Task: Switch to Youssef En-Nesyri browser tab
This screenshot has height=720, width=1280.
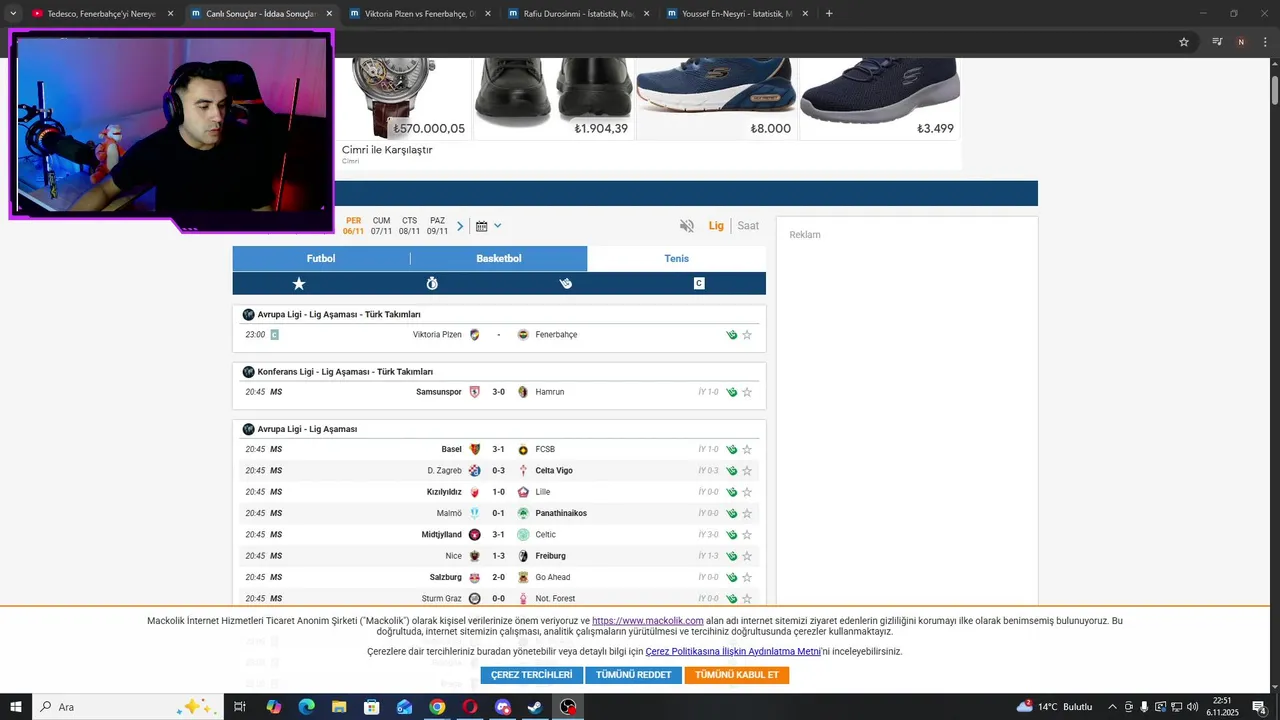Action: click(x=736, y=14)
